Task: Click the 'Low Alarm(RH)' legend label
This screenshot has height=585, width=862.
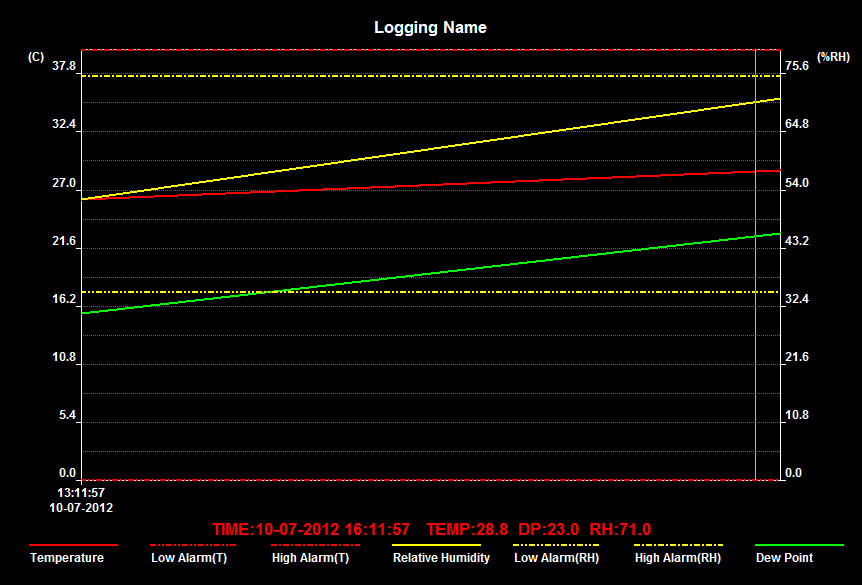Action: click(556, 558)
